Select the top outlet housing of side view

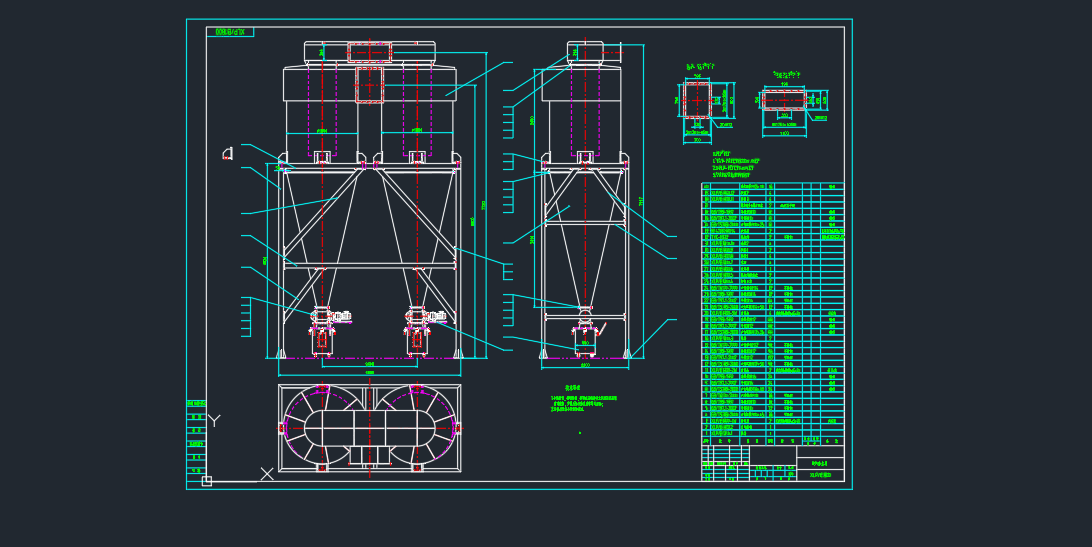(x=585, y=53)
